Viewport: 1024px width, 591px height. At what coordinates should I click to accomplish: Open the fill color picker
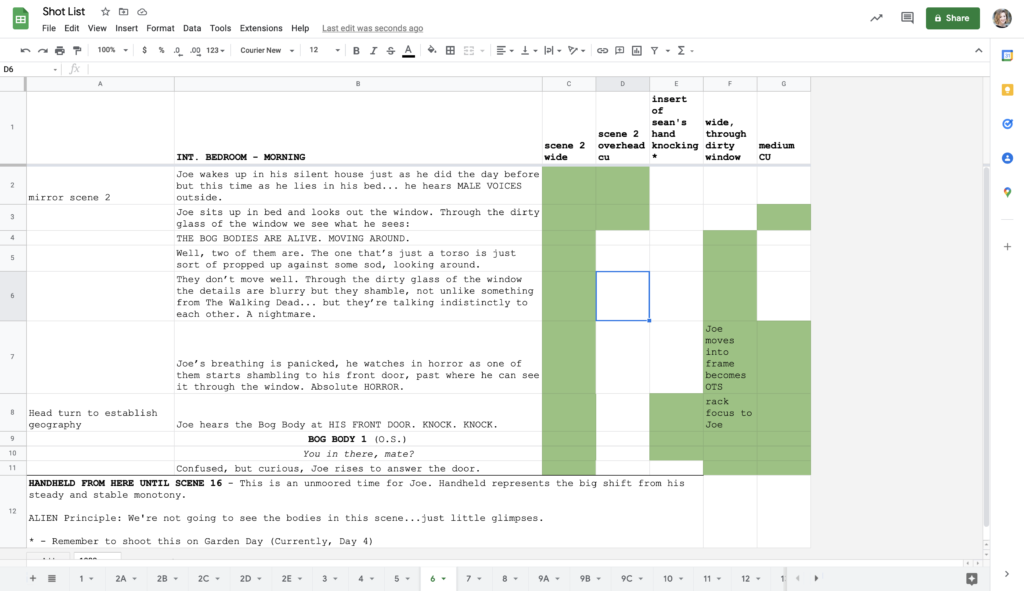pyautogui.click(x=432, y=50)
